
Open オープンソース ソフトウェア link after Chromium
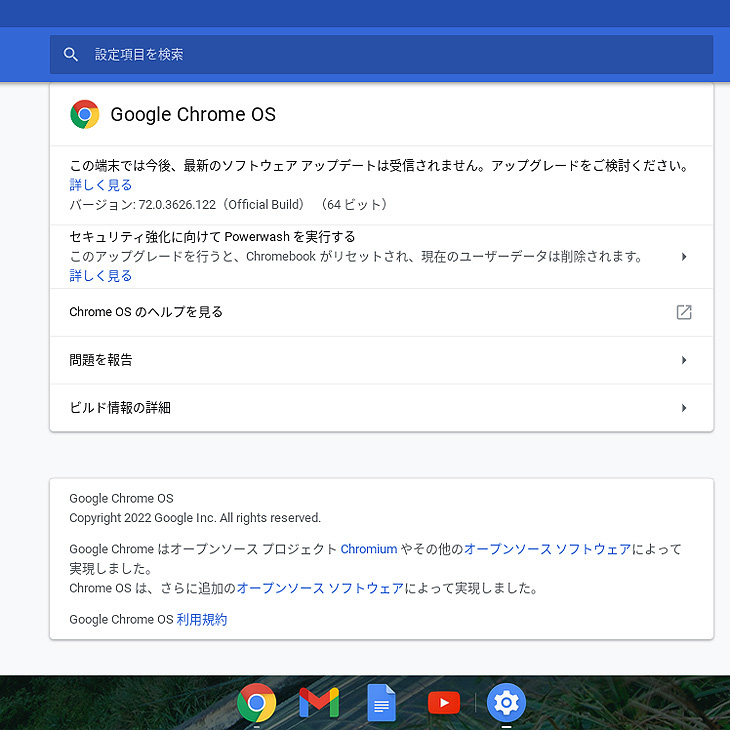pos(548,549)
